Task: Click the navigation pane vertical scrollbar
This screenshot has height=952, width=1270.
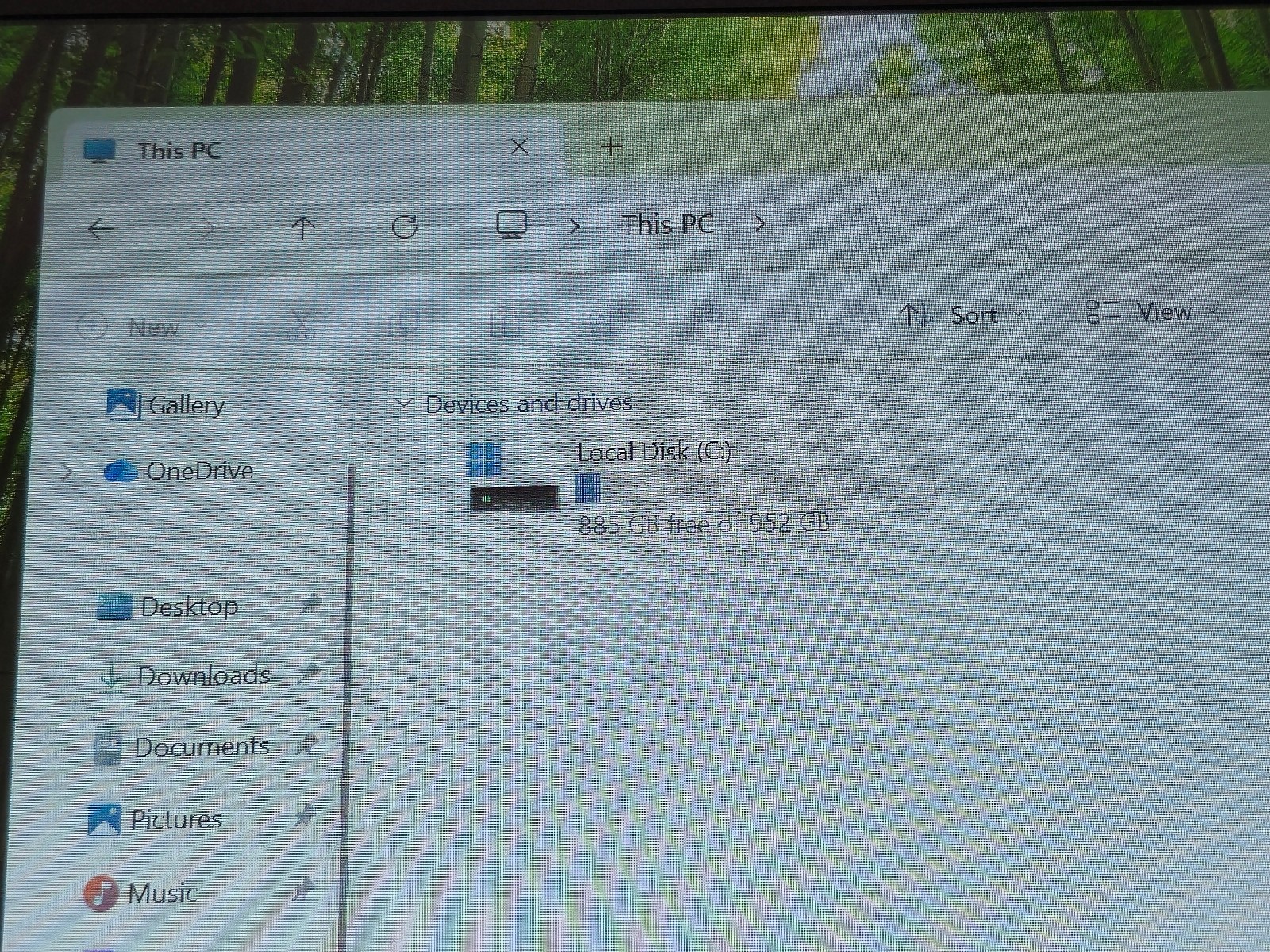Action: point(348,706)
